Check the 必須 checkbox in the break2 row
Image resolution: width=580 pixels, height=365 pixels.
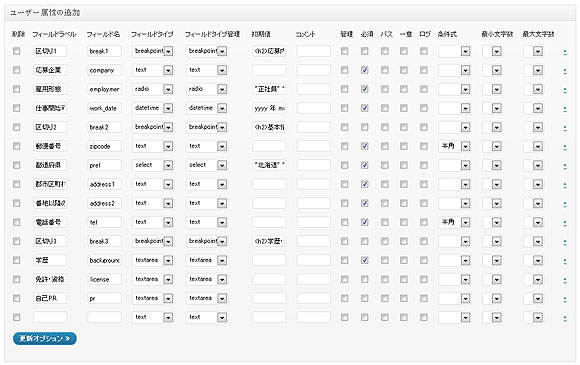coord(365,127)
